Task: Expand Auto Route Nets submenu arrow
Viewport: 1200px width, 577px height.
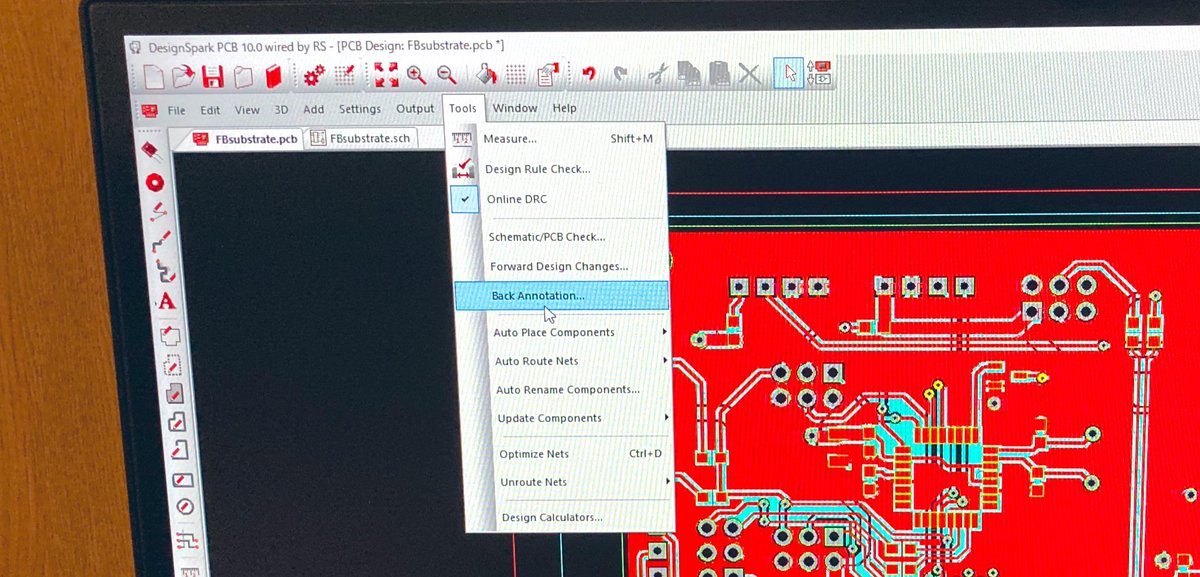Action: (665, 360)
